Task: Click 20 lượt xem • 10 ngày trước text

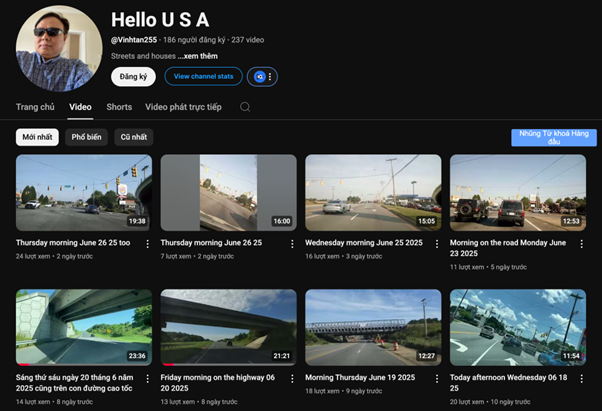Action: [490, 402]
